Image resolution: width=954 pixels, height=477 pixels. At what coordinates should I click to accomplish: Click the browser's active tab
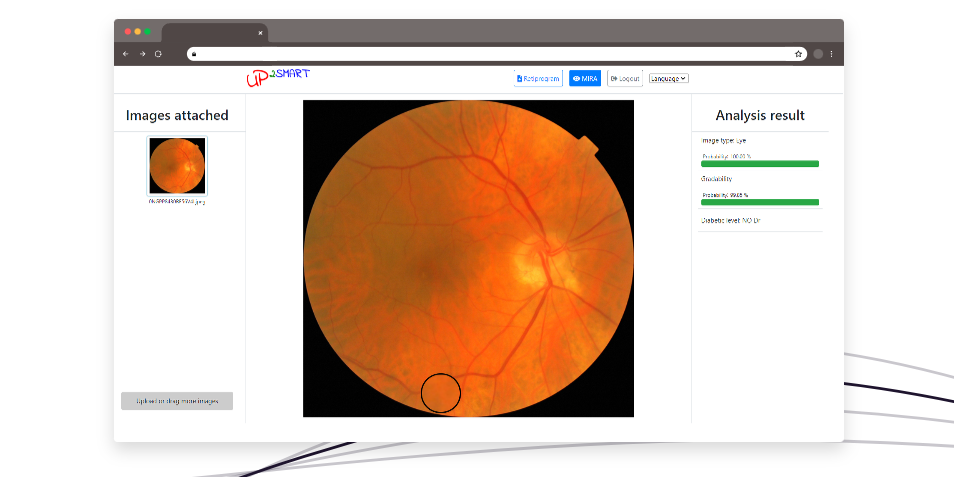click(x=214, y=33)
